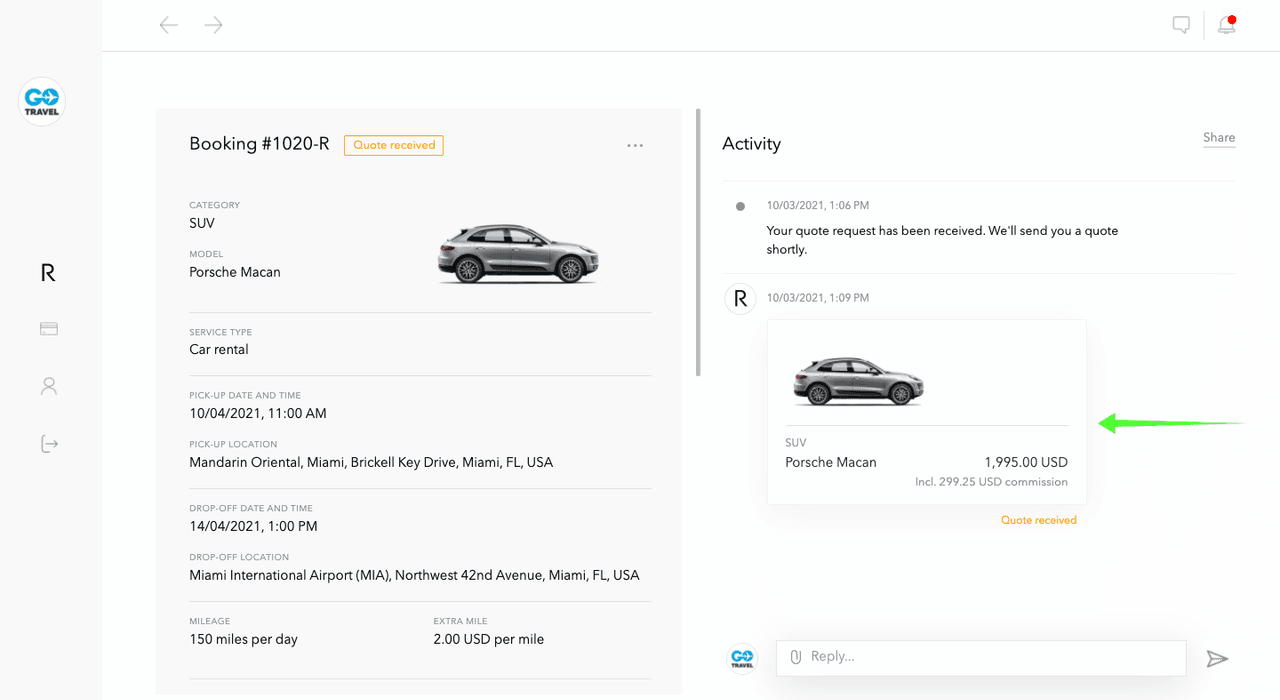The width and height of the screenshot is (1280, 700).
Task: Click the 2.00 USD per mile value
Action: [x=488, y=639]
